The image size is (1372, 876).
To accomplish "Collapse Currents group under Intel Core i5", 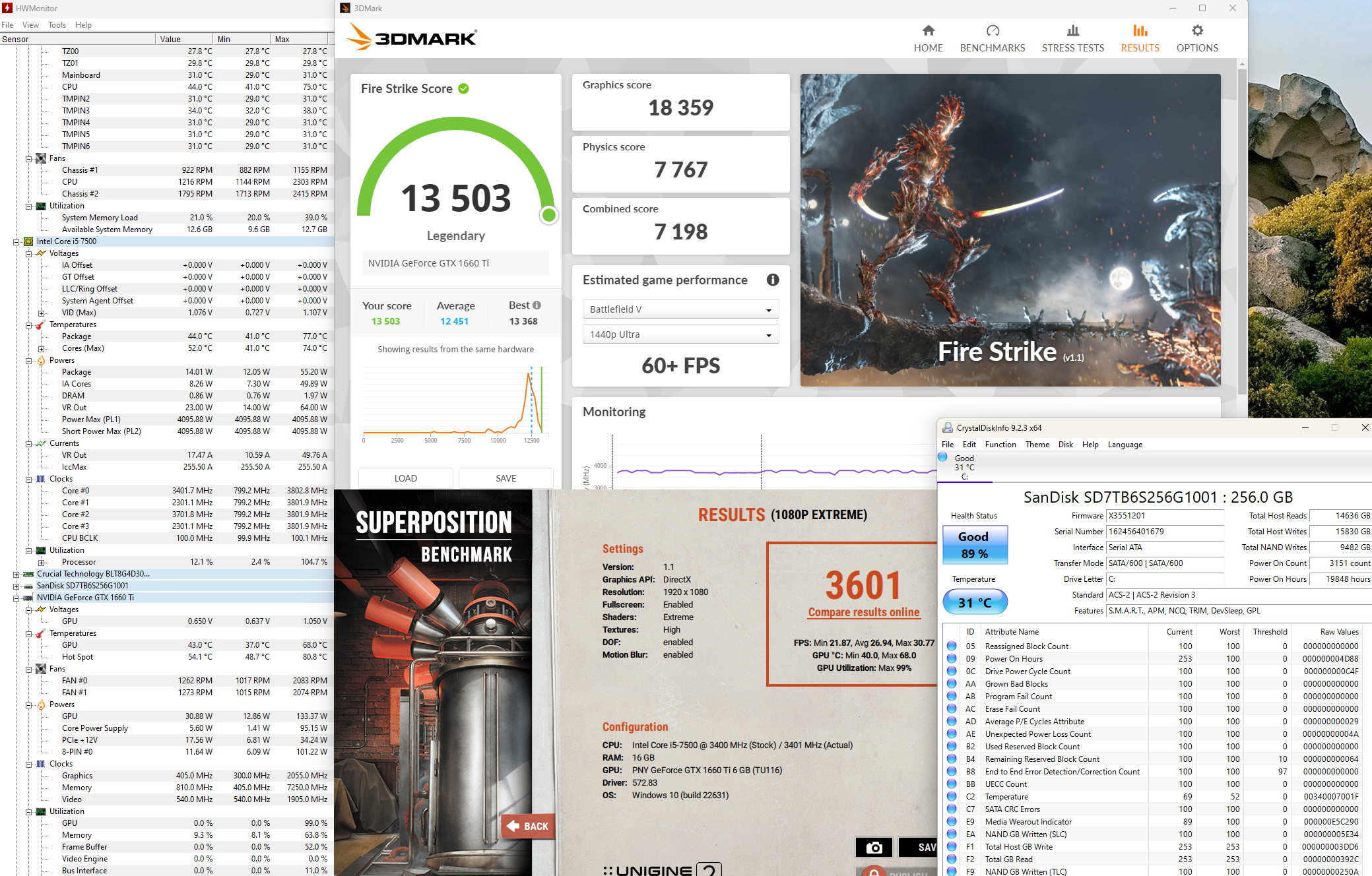I will click(28, 444).
